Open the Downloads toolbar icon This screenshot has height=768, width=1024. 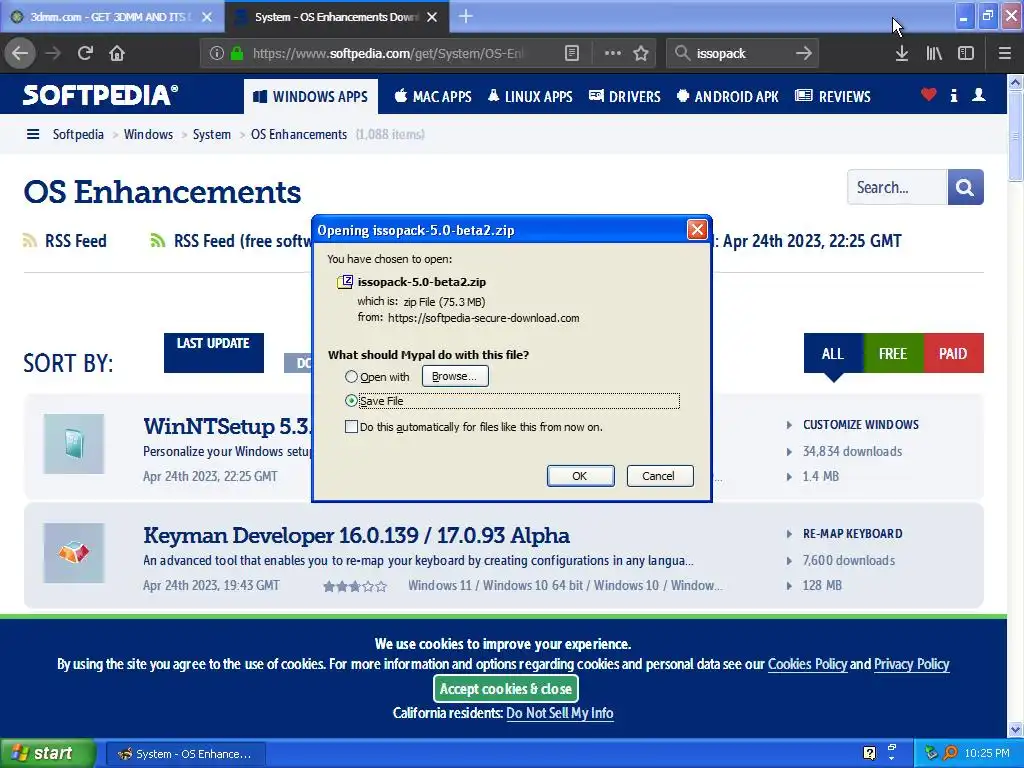(902, 53)
